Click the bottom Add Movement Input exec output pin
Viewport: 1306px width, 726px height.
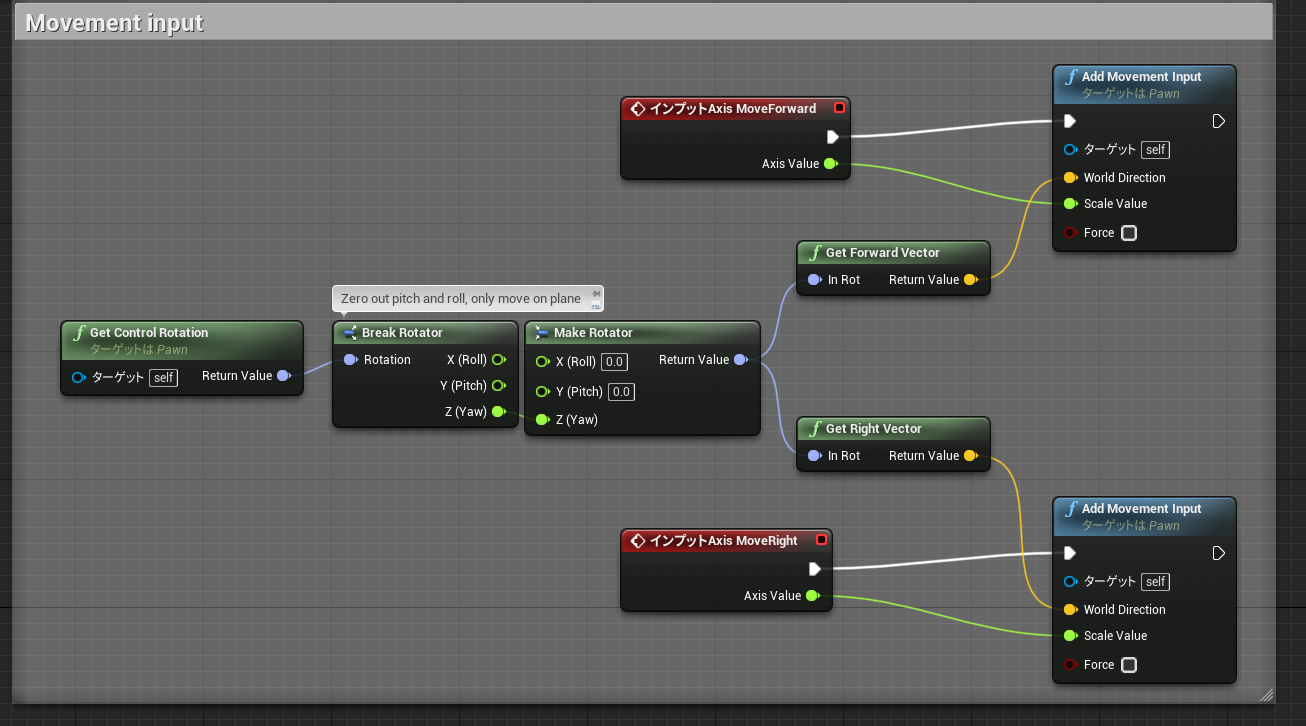coord(1218,553)
